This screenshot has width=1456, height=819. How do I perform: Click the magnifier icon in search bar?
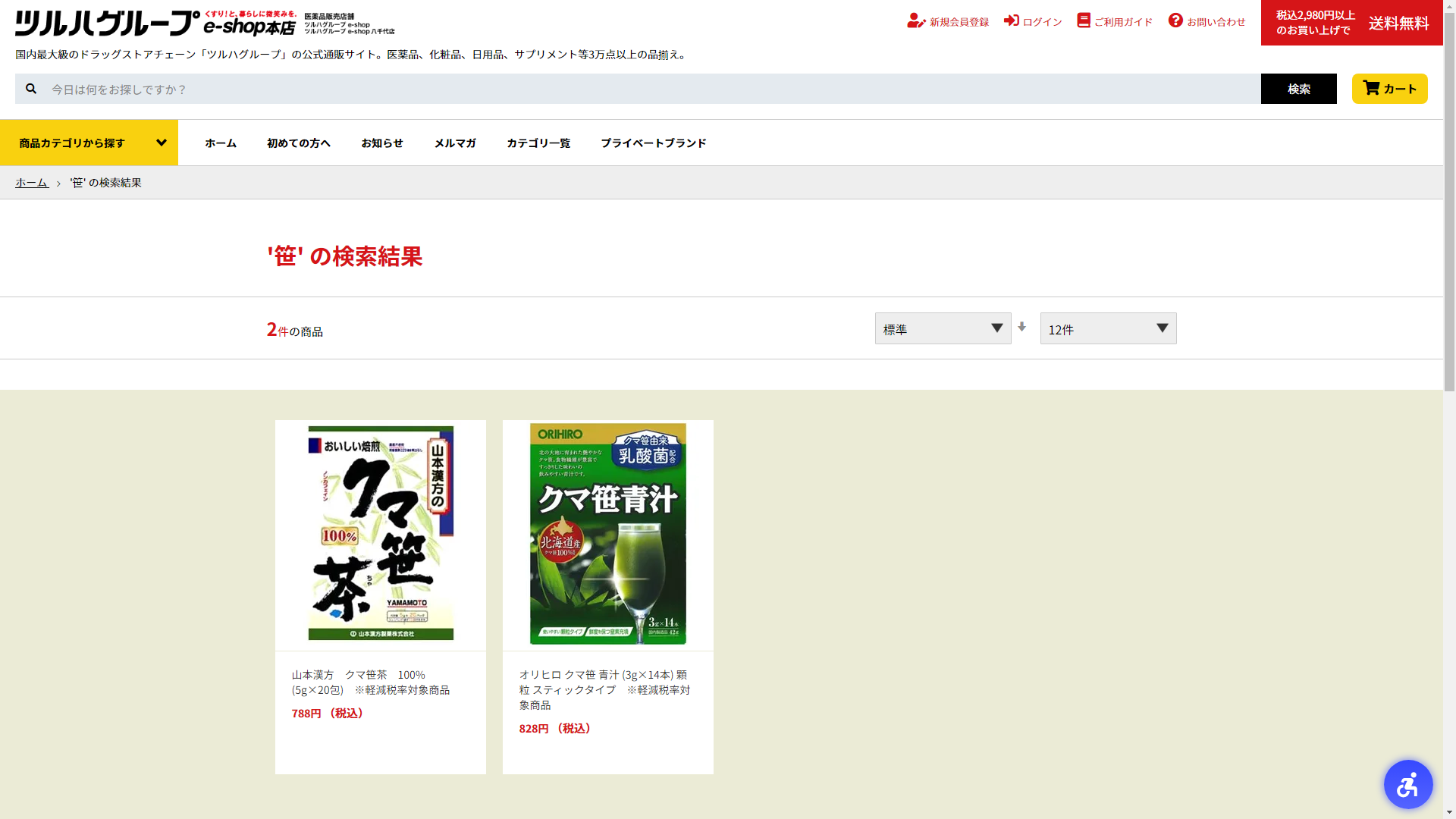click(x=31, y=89)
